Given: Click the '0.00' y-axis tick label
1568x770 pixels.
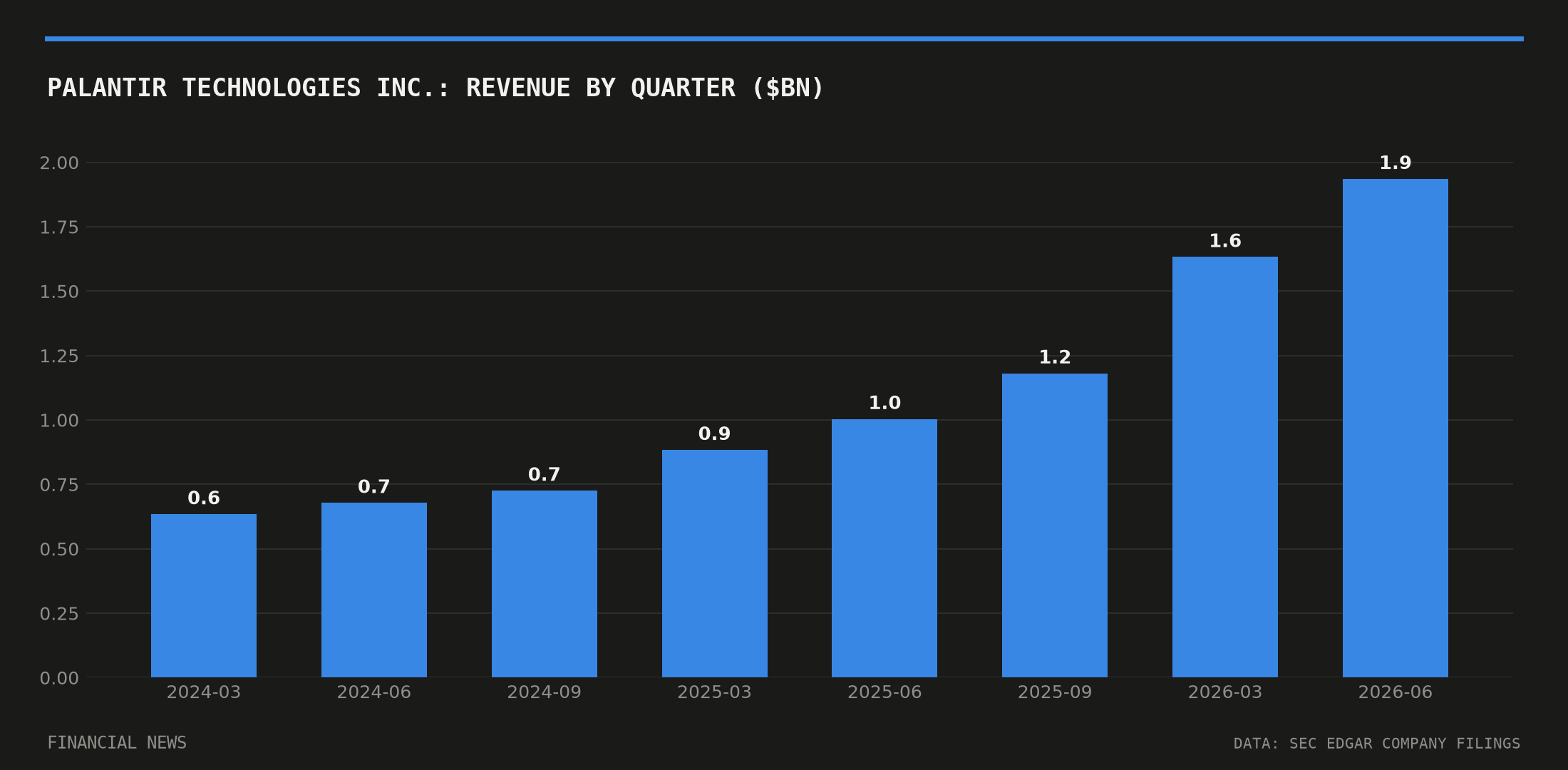Looking at the screenshot, I should coord(59,678).
